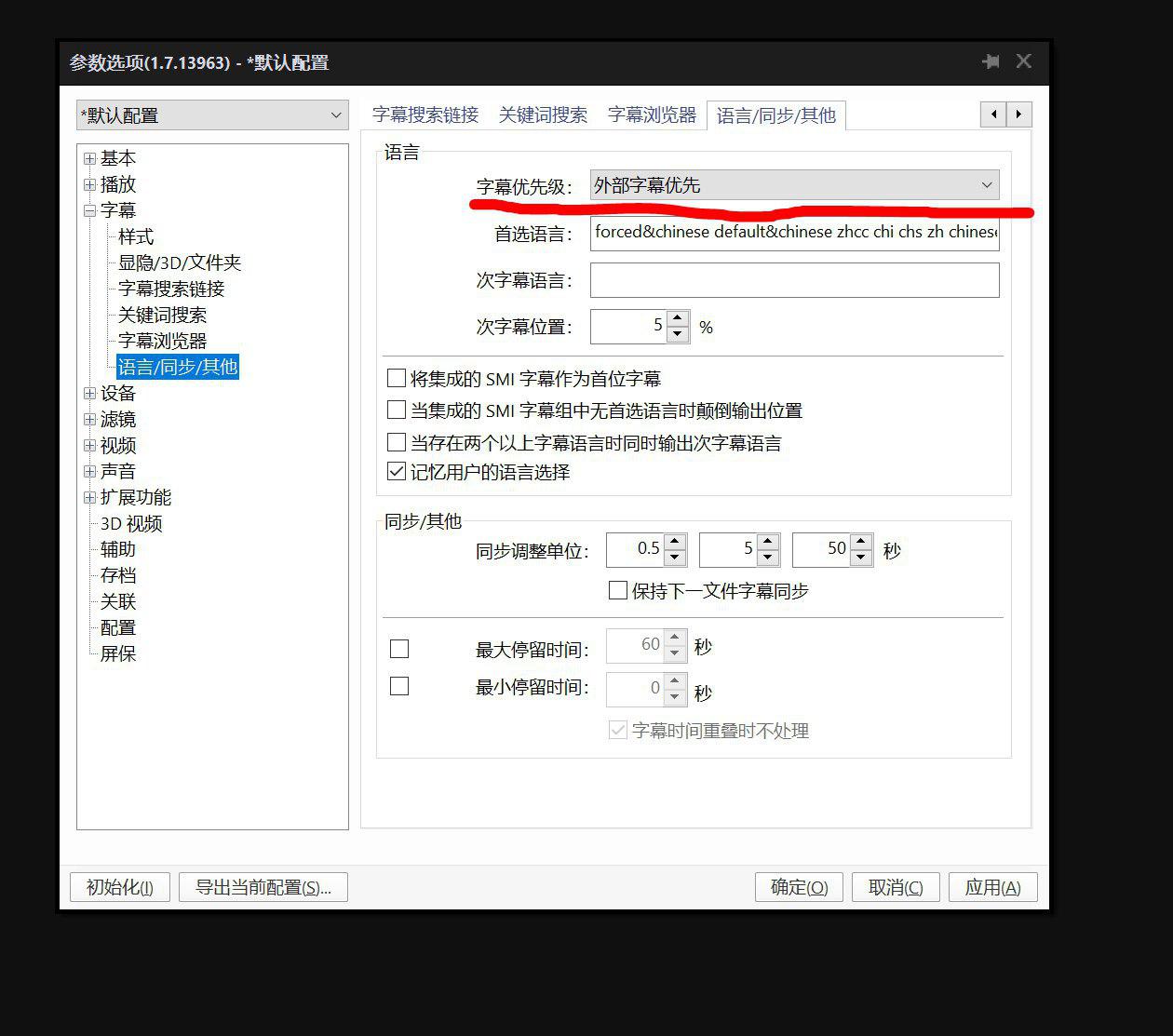
Task: Expand the 滤镜 tree node
Action: [89, 419]
